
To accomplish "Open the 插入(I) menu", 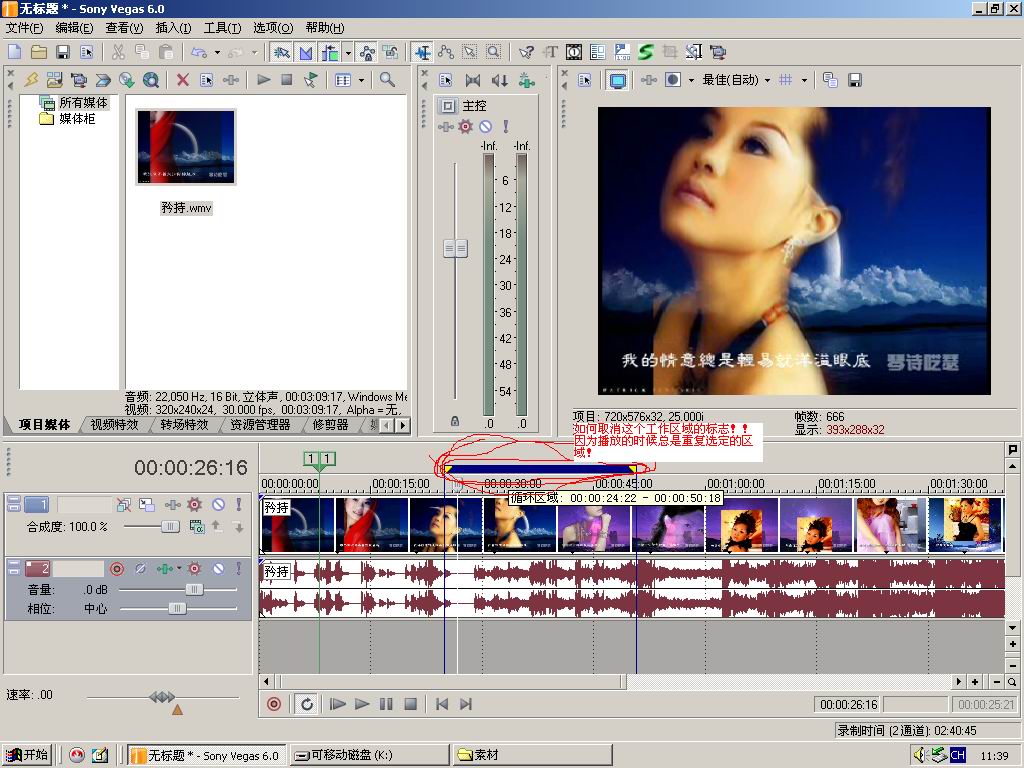I will (174, 28).
